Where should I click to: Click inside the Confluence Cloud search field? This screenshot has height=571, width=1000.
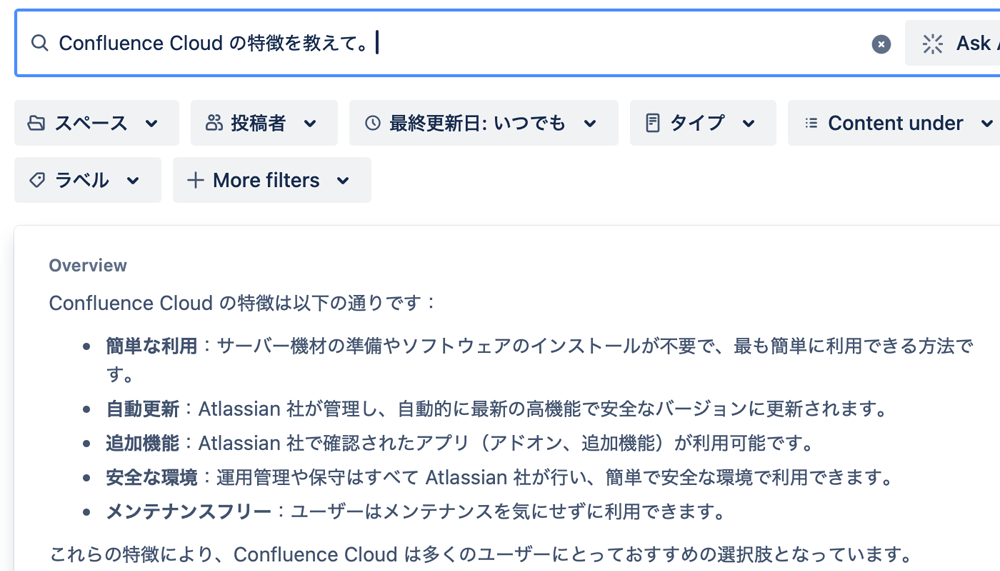[459, 43]
